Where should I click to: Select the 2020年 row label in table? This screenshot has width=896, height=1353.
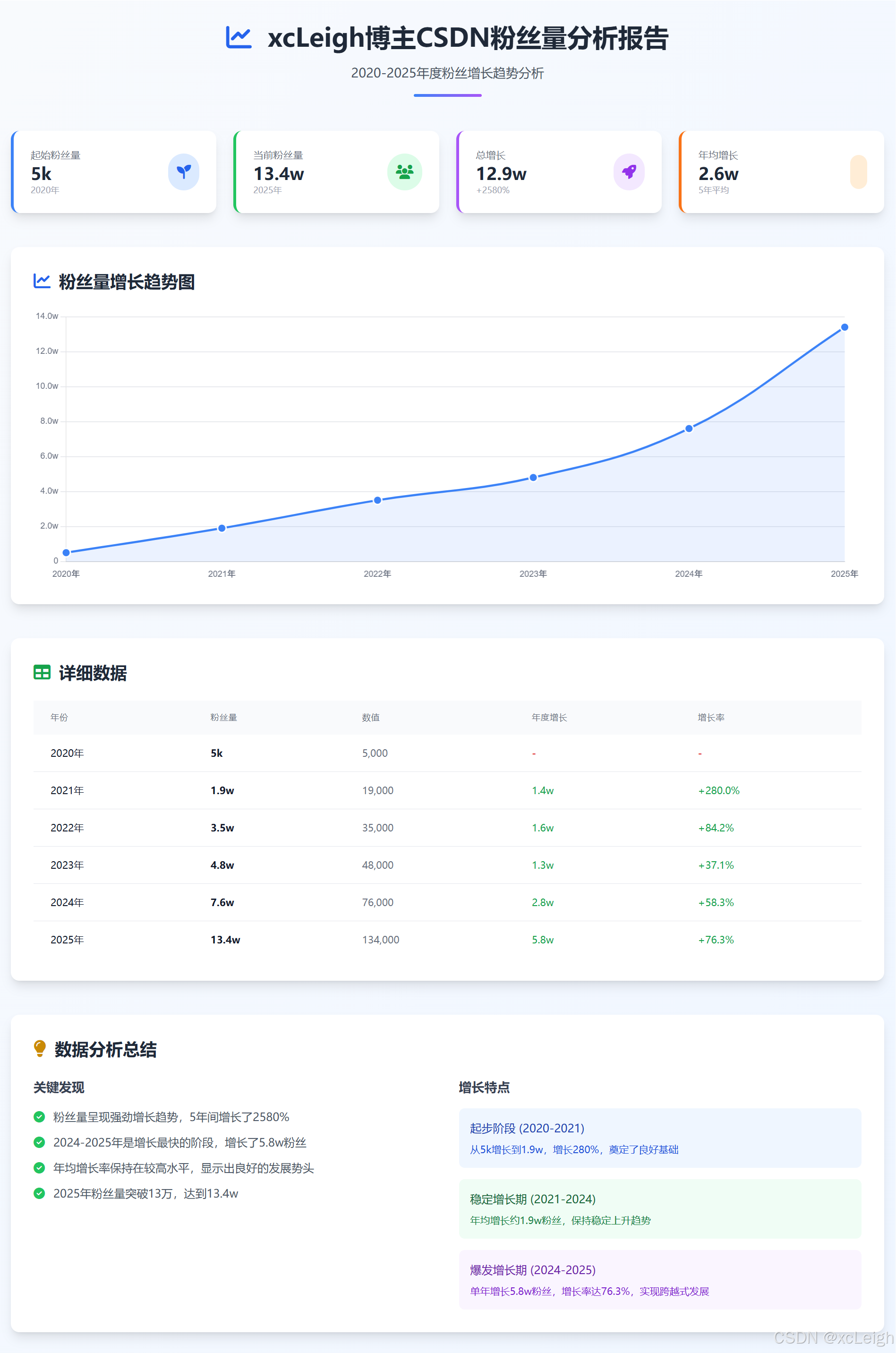click(x=67, y=753)
